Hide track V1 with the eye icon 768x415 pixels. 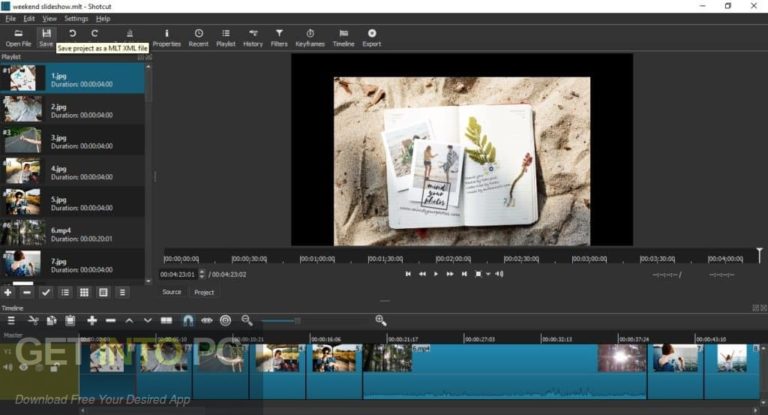pyautogui.click(x=24, y=367)
